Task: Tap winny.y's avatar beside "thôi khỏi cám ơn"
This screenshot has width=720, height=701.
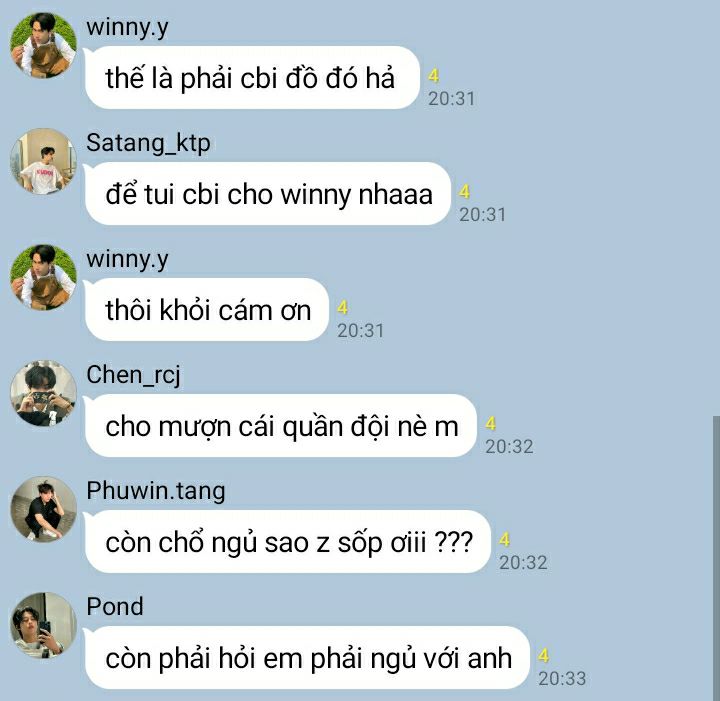Action: click(x=44, y=277)
